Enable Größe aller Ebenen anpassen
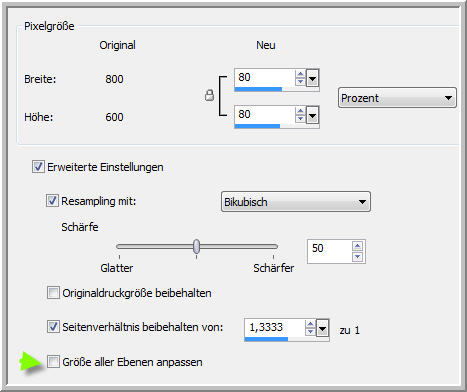 coord(53,362)
